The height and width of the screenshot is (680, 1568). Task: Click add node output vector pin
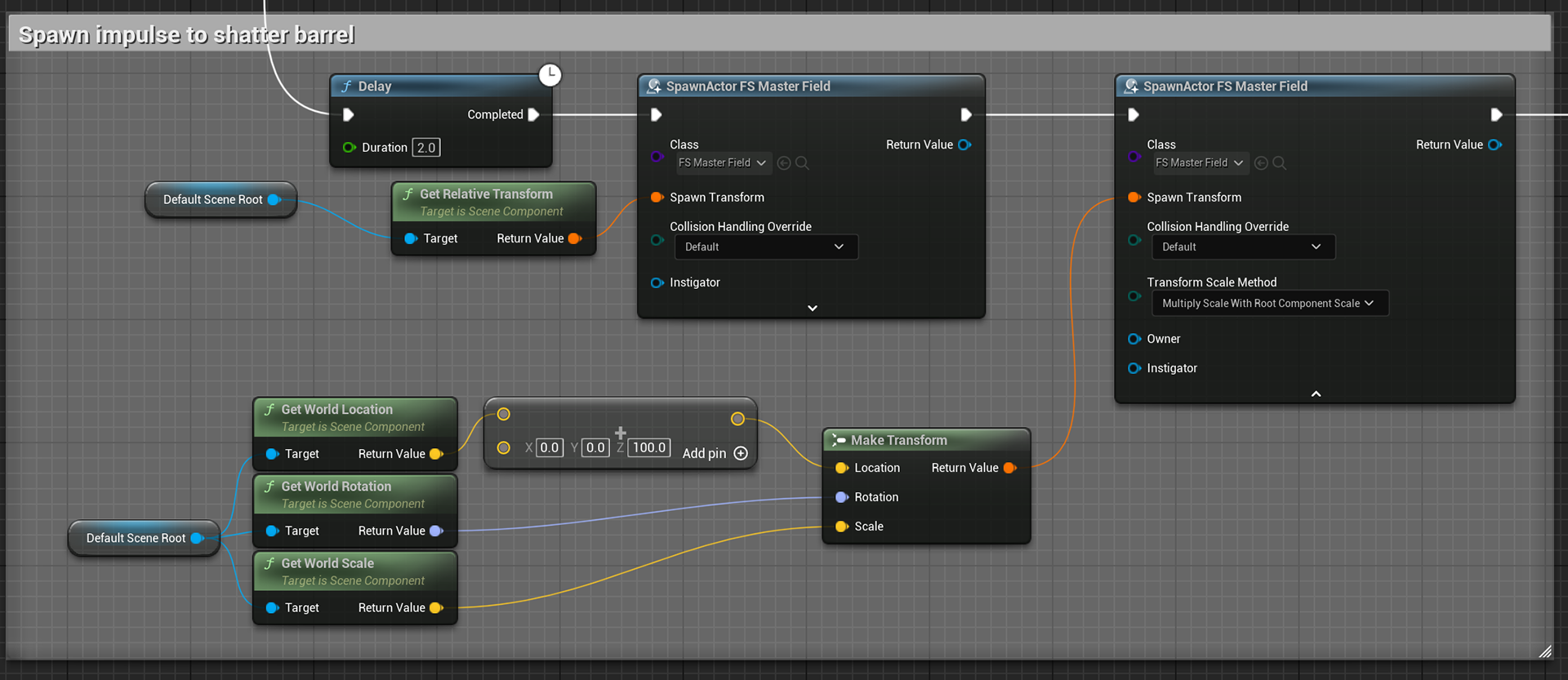[x=737, y=420]
